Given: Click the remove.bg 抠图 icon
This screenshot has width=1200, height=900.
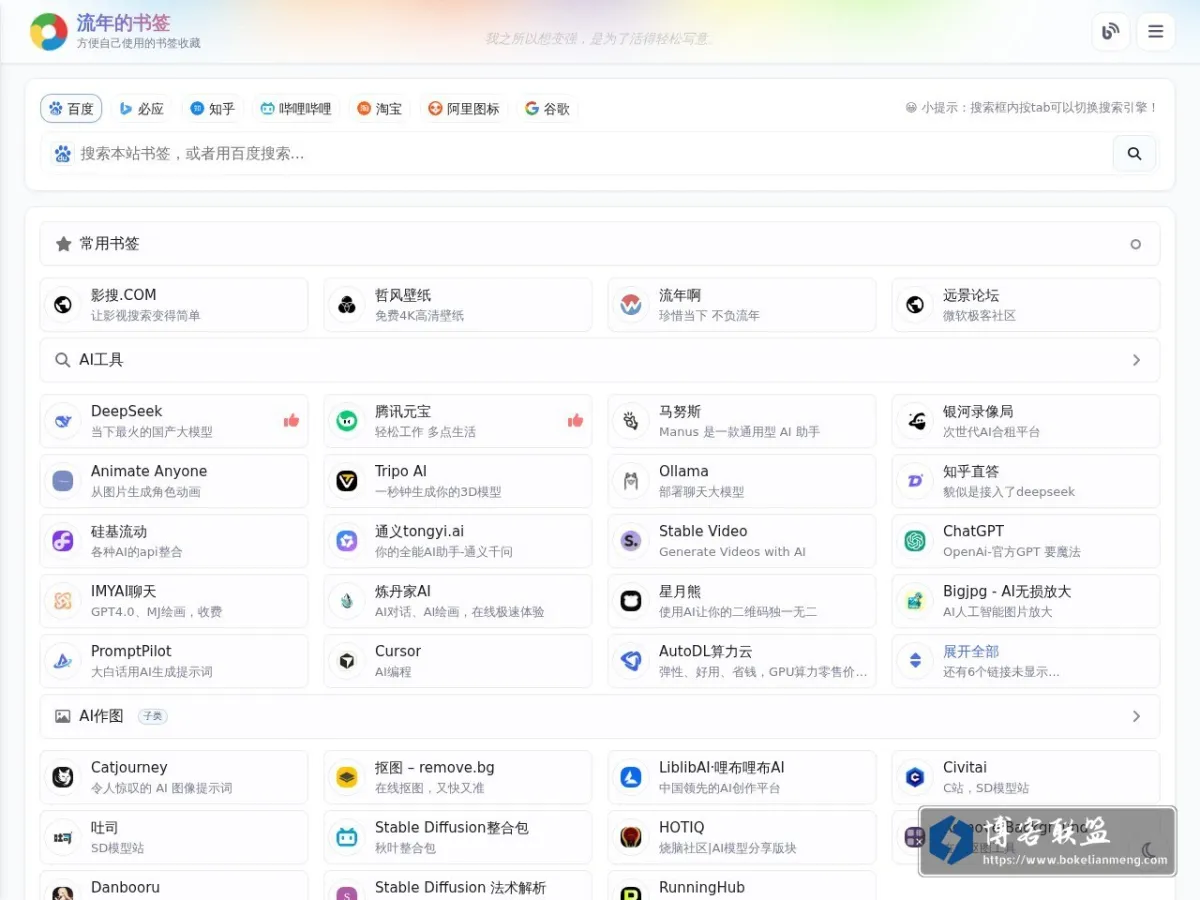Looking at the screenshot, I should 347,777.
